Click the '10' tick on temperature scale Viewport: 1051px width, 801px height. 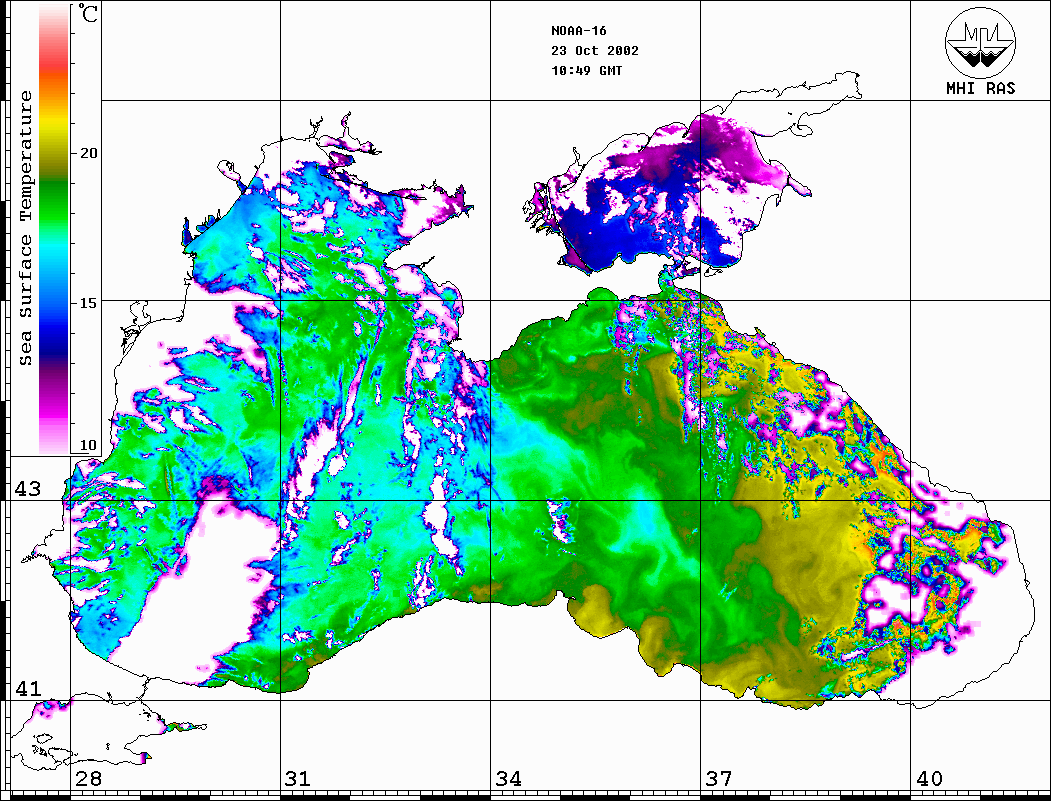(88, 445)
